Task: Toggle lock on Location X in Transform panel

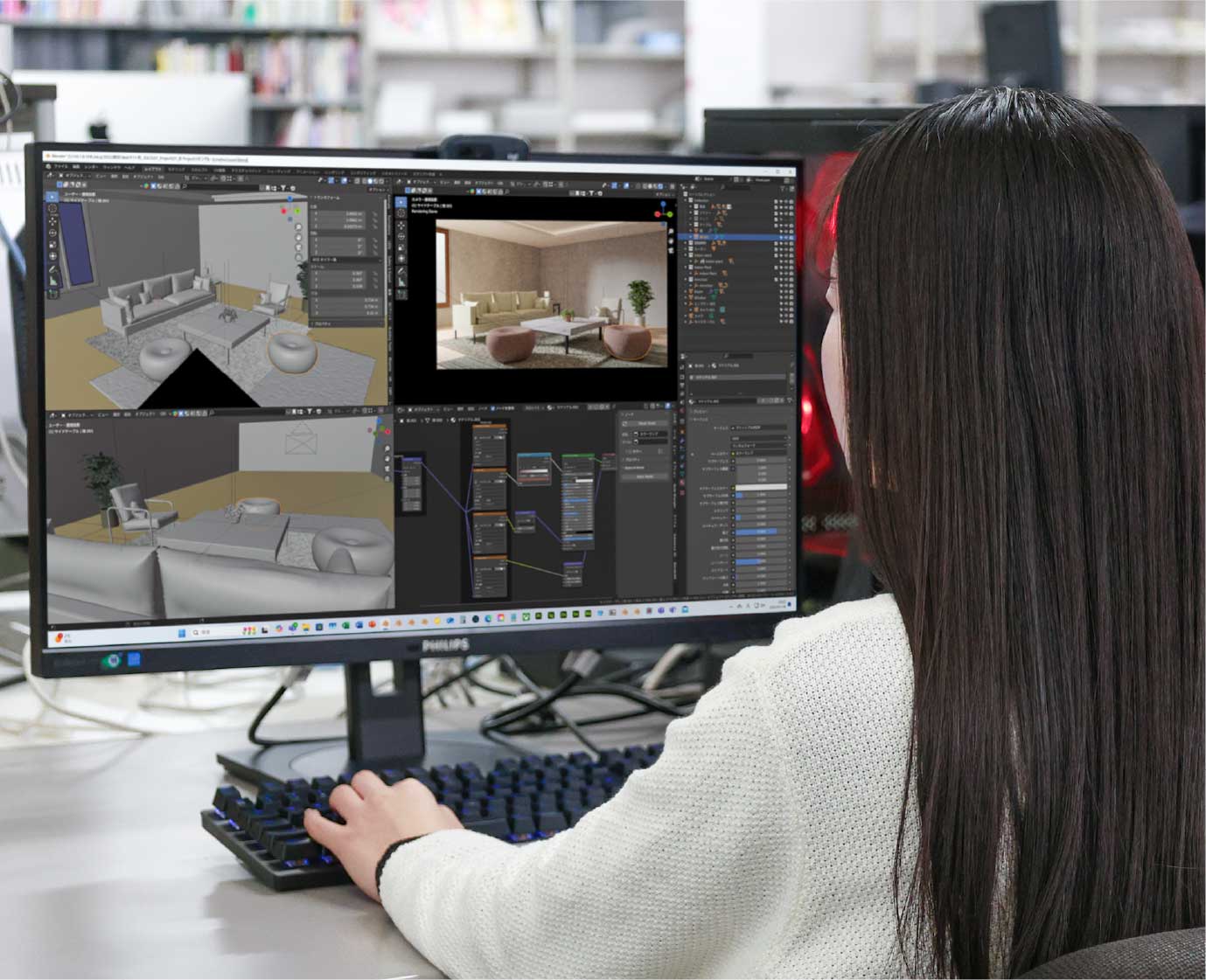Action: coord(374,214)
